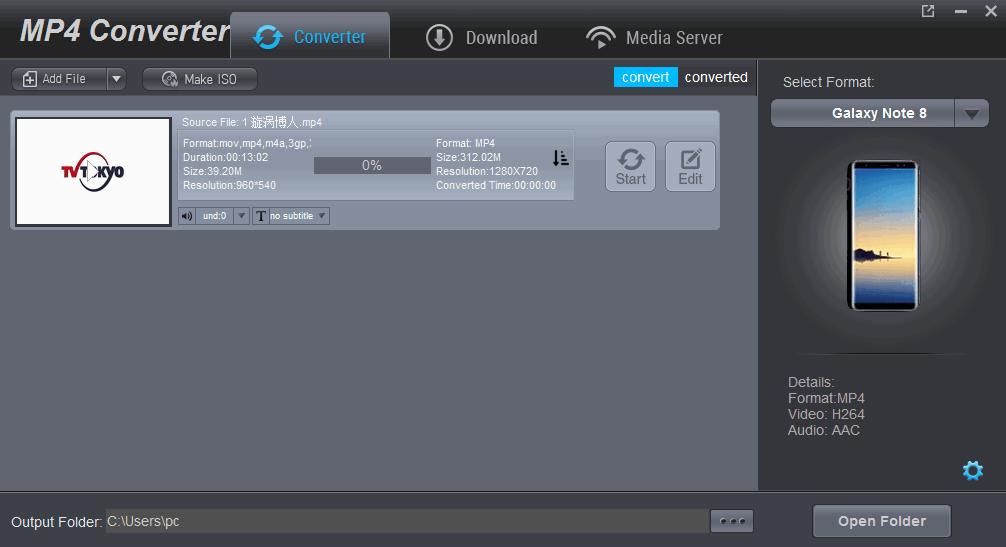This screenshot has height=547, width=1006.
Task: Open the no subtitle dropdown
Action: click(x=322, y=216)
